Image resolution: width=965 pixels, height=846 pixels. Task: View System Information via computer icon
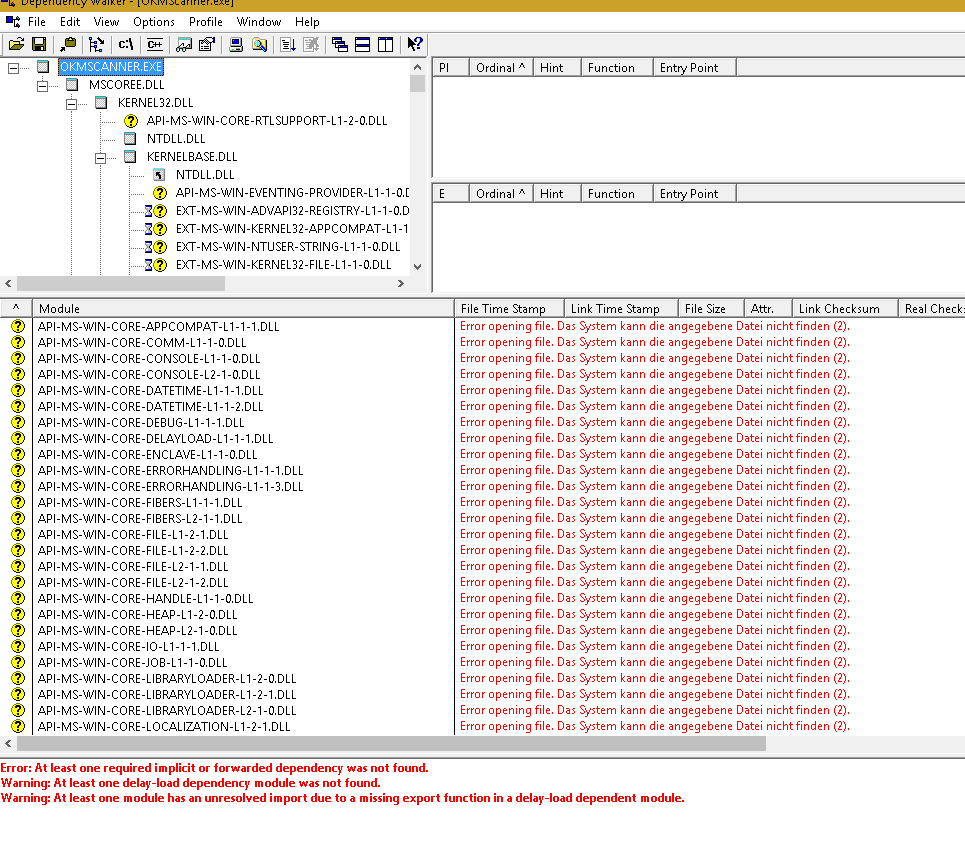(x=233, y=44)
